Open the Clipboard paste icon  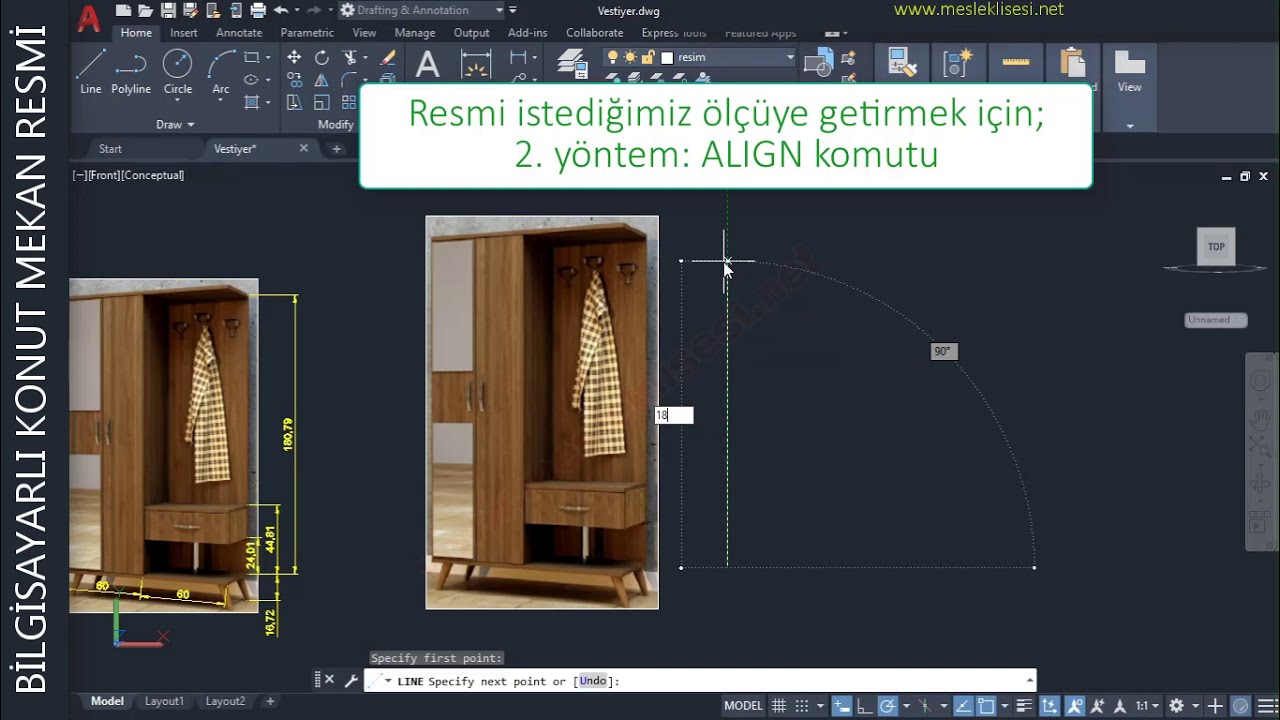[1072, 63]
